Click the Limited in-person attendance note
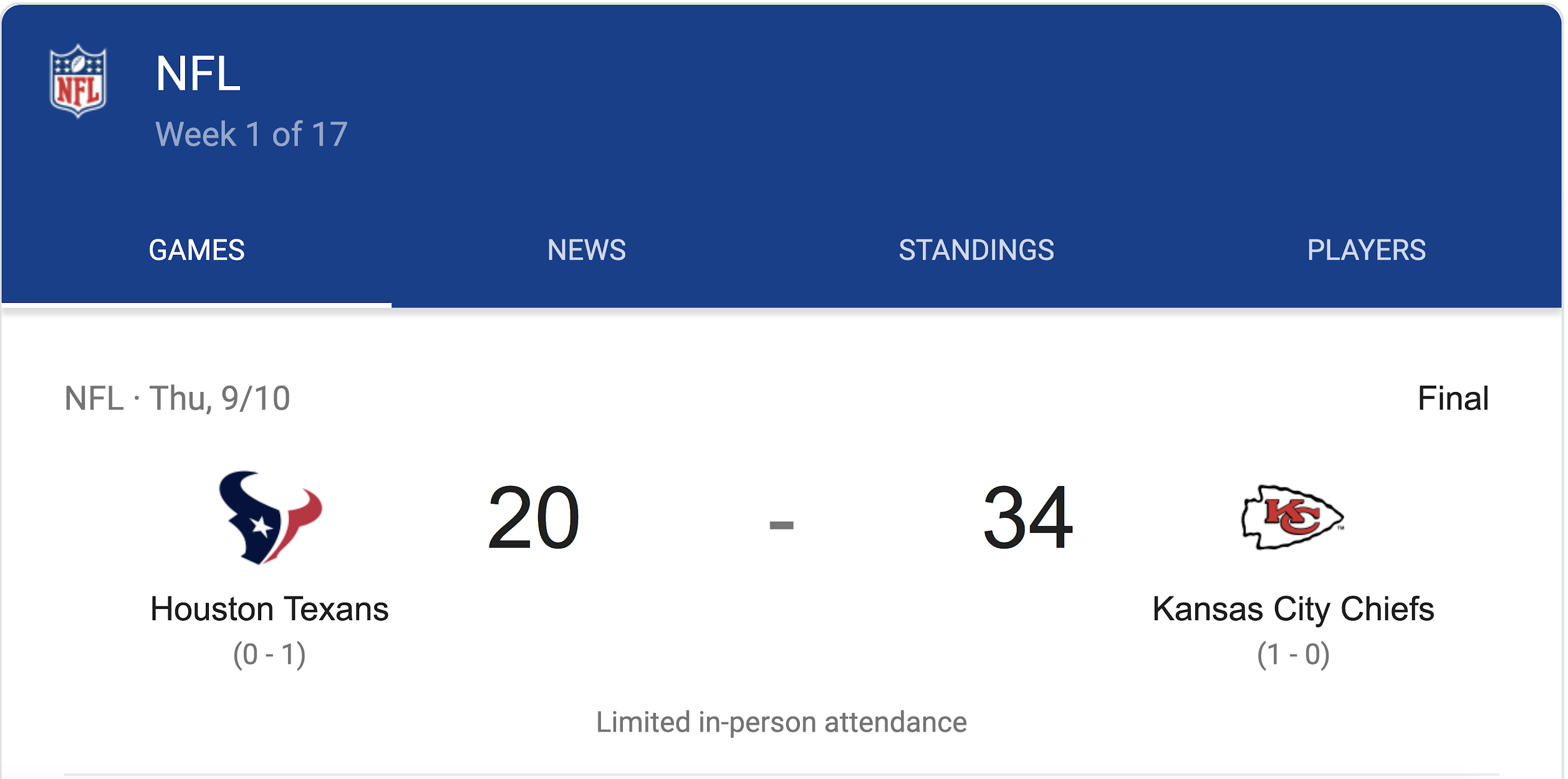Viewport: 1568px width, 779px height. click(x=781, y=722)
